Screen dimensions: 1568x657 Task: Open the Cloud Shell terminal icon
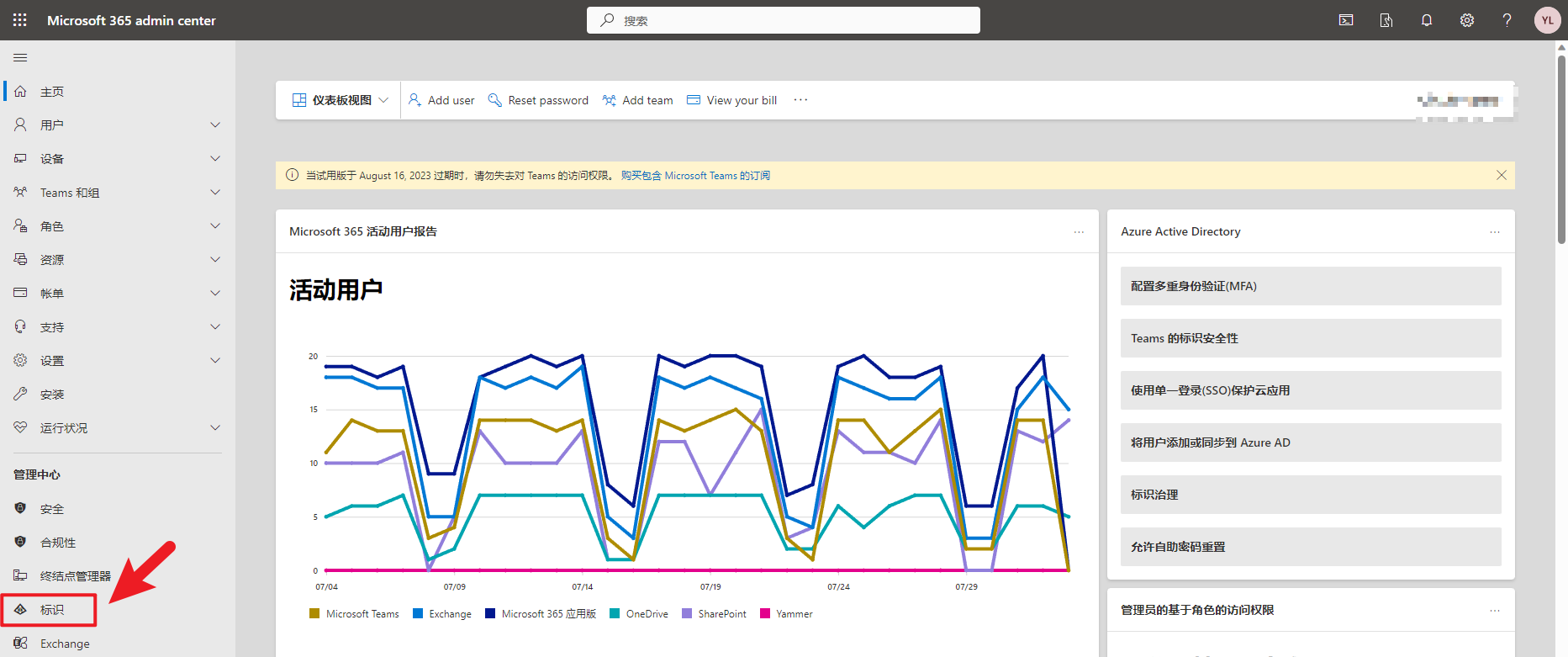pos(1346,20)
